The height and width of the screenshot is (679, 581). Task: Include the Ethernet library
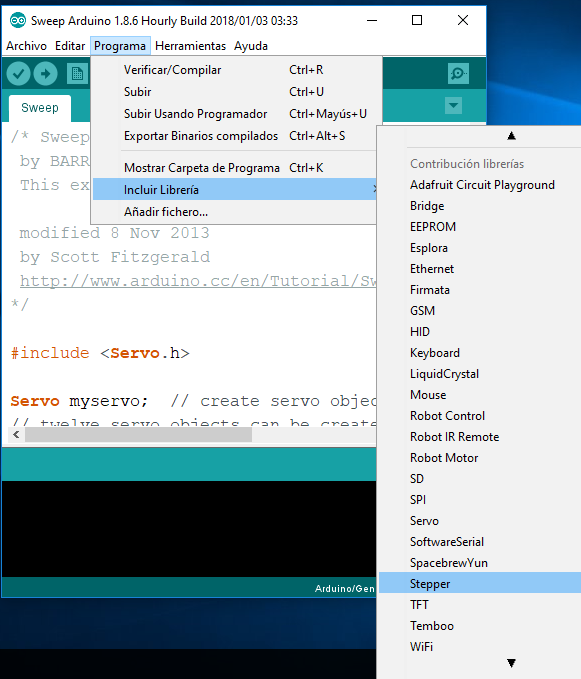coord(480,269)
